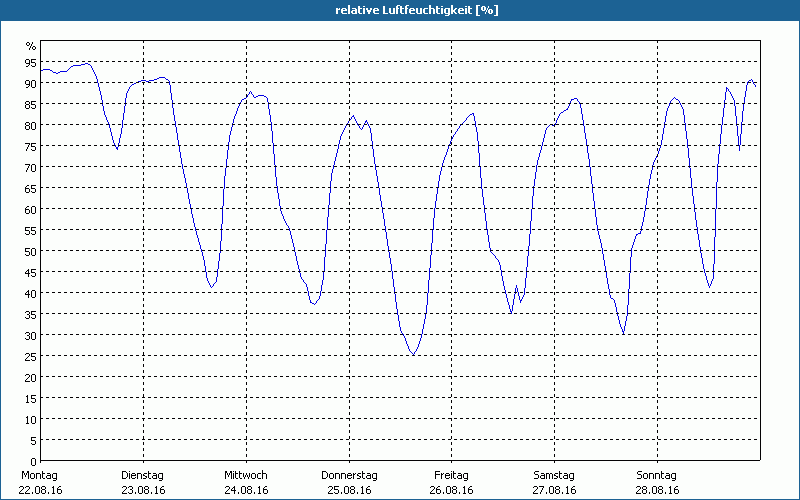Click the 'Montag' day label
This screenshot has height=500, width=800.
(39, 475)
